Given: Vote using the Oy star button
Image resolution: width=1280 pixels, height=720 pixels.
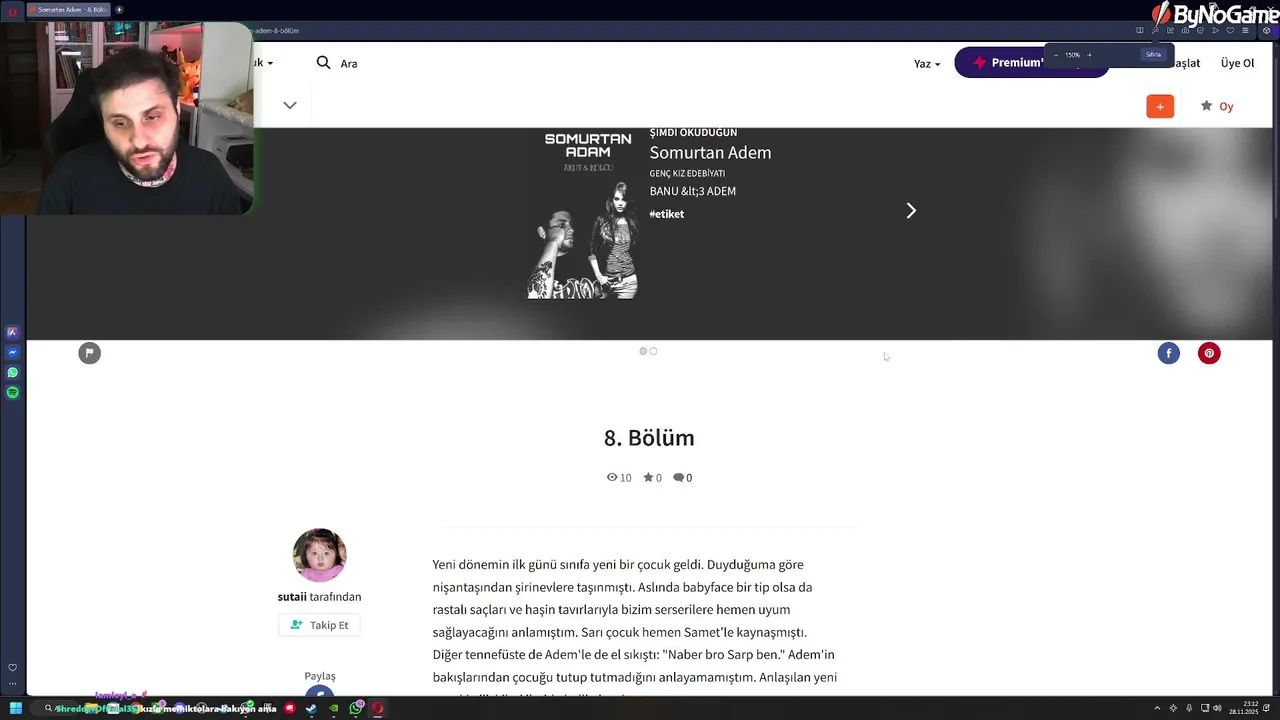Looking at the screenshot, I should tap(1217, 106).
